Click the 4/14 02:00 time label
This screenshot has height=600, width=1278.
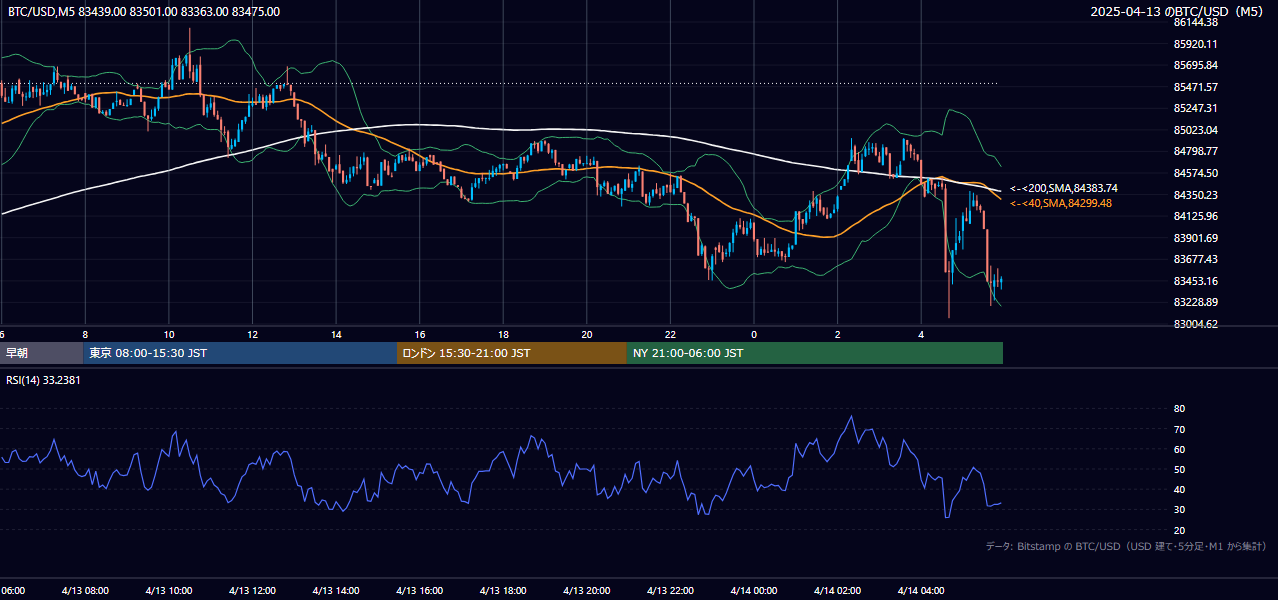pos(837,590)
